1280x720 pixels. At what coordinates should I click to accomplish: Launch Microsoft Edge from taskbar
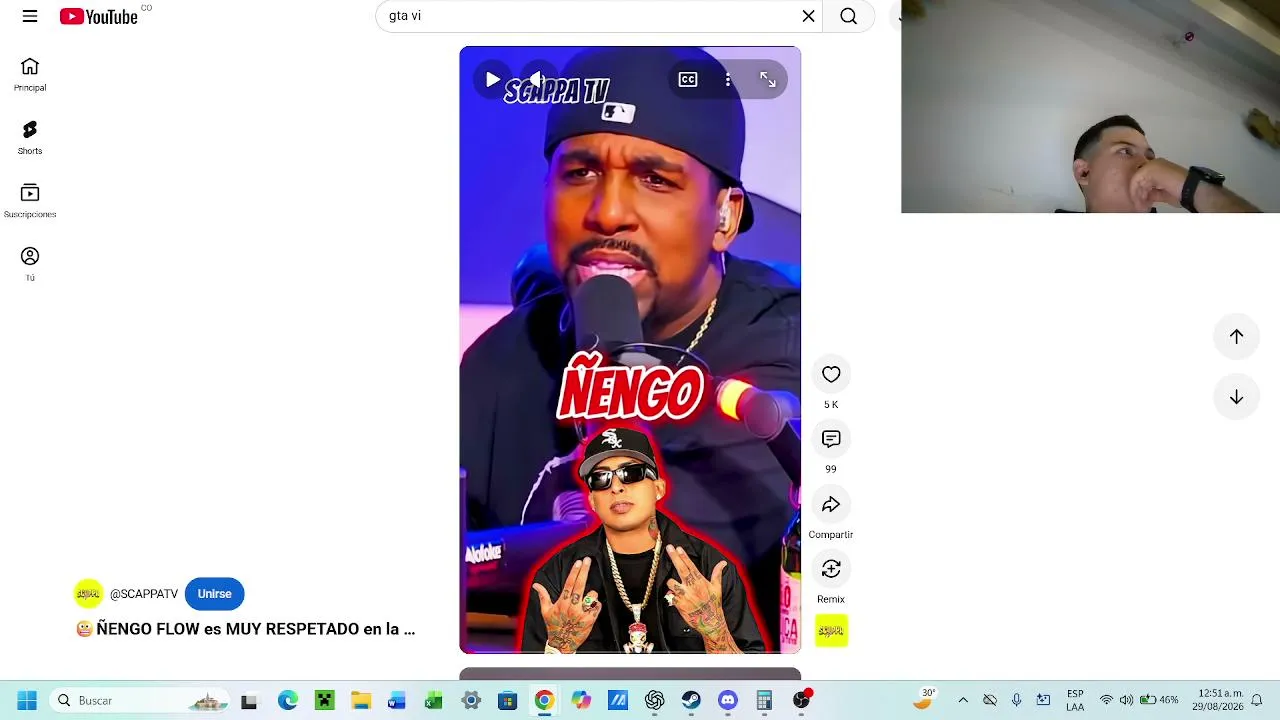point(287,701)
